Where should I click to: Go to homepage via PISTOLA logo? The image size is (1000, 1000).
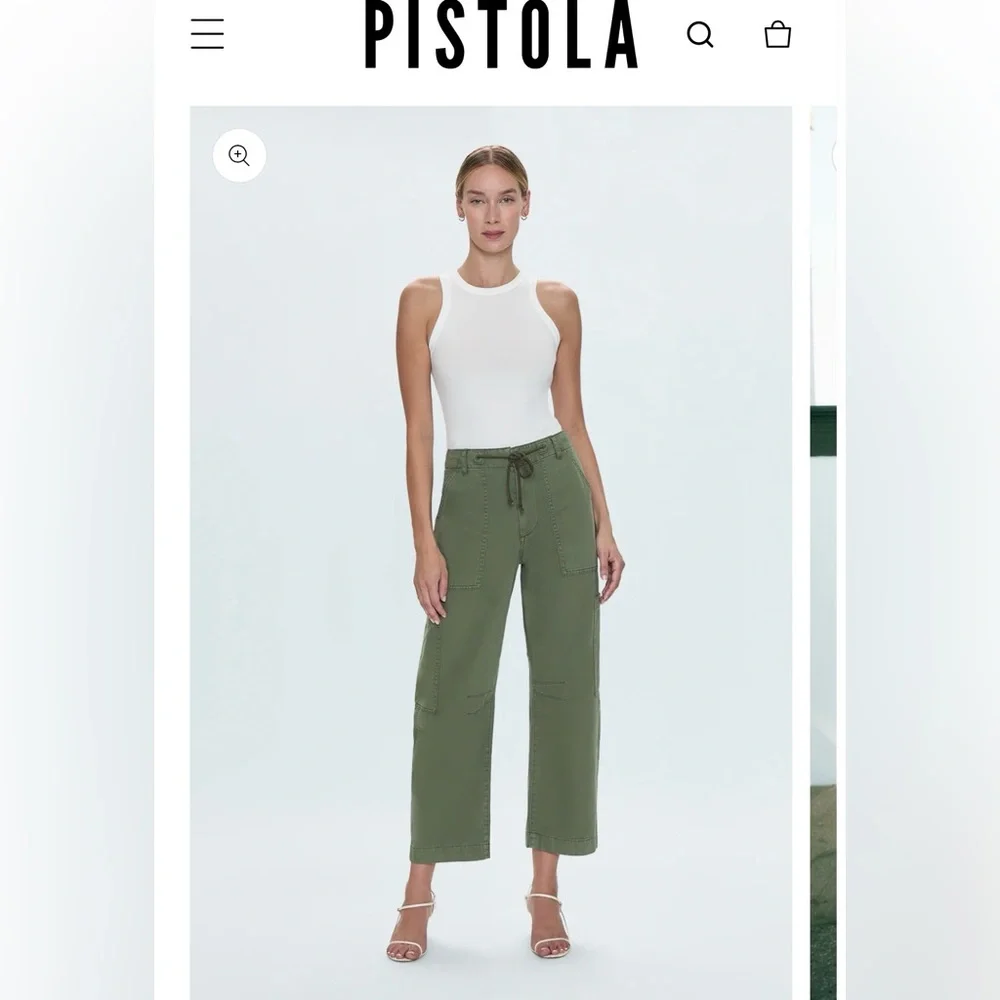click(501, 34)
